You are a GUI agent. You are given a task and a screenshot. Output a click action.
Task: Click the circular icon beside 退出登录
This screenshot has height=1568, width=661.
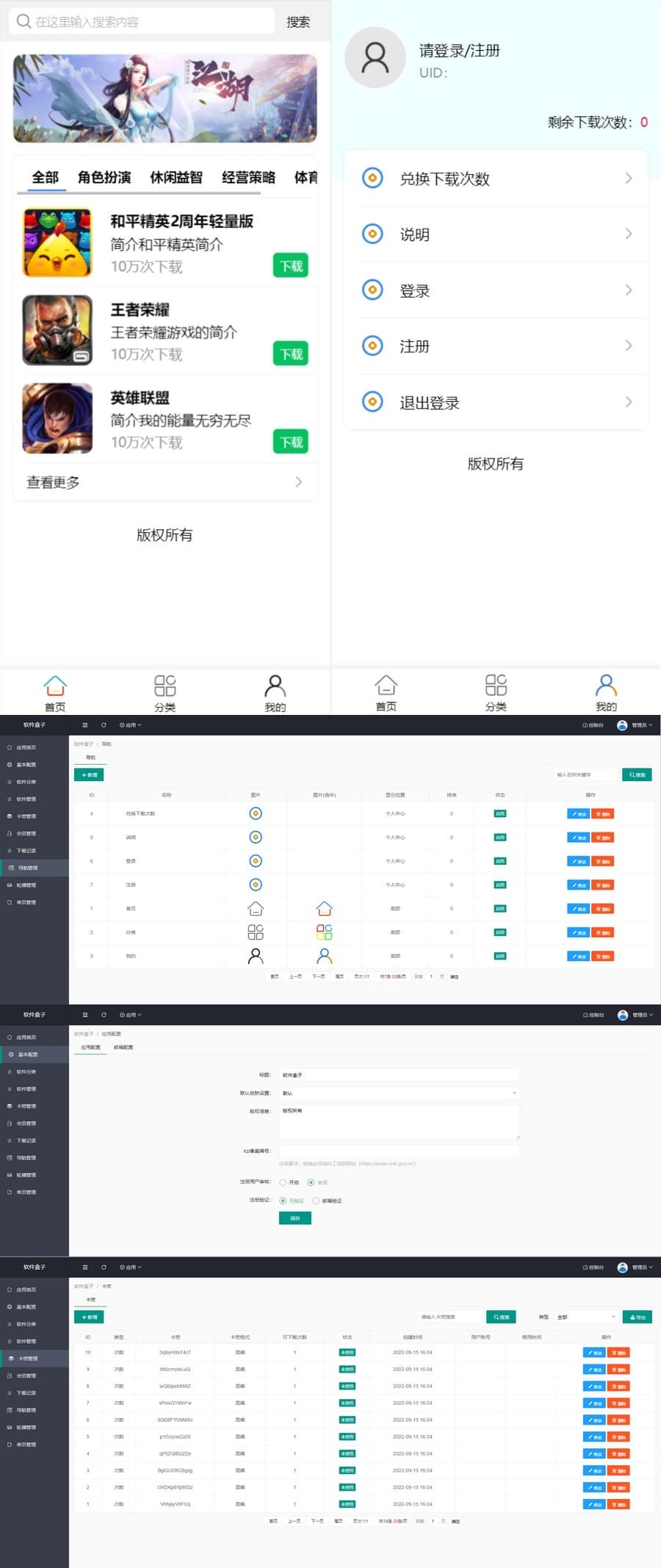click(x=372, y=402)
